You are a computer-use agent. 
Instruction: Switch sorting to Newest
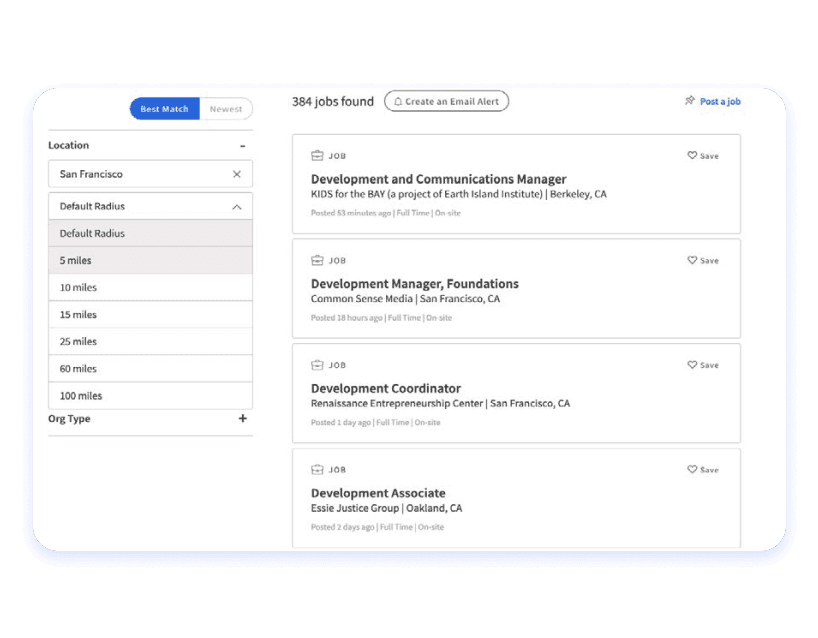[226, 109]
